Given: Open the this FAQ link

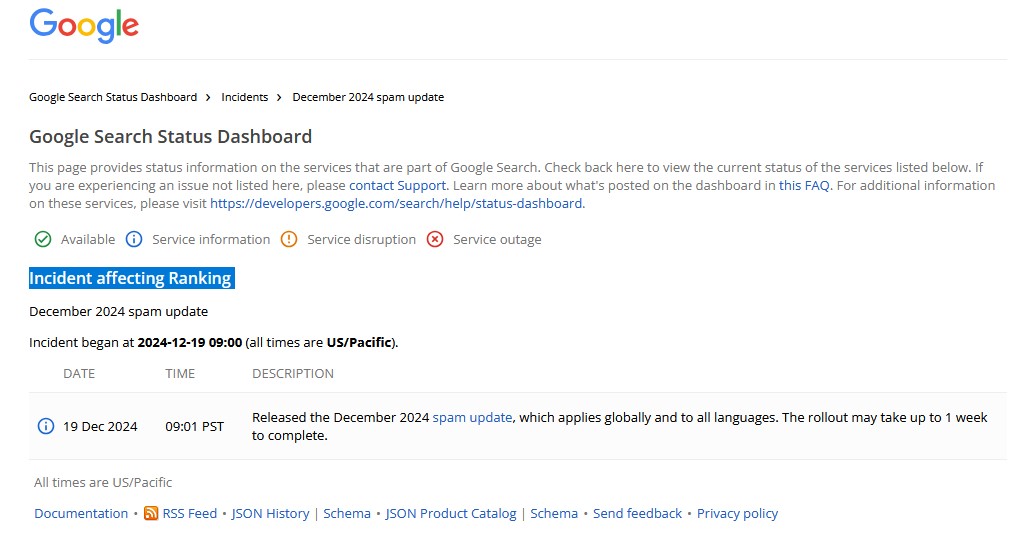Looking at the screenshot, I should [804, 185].
